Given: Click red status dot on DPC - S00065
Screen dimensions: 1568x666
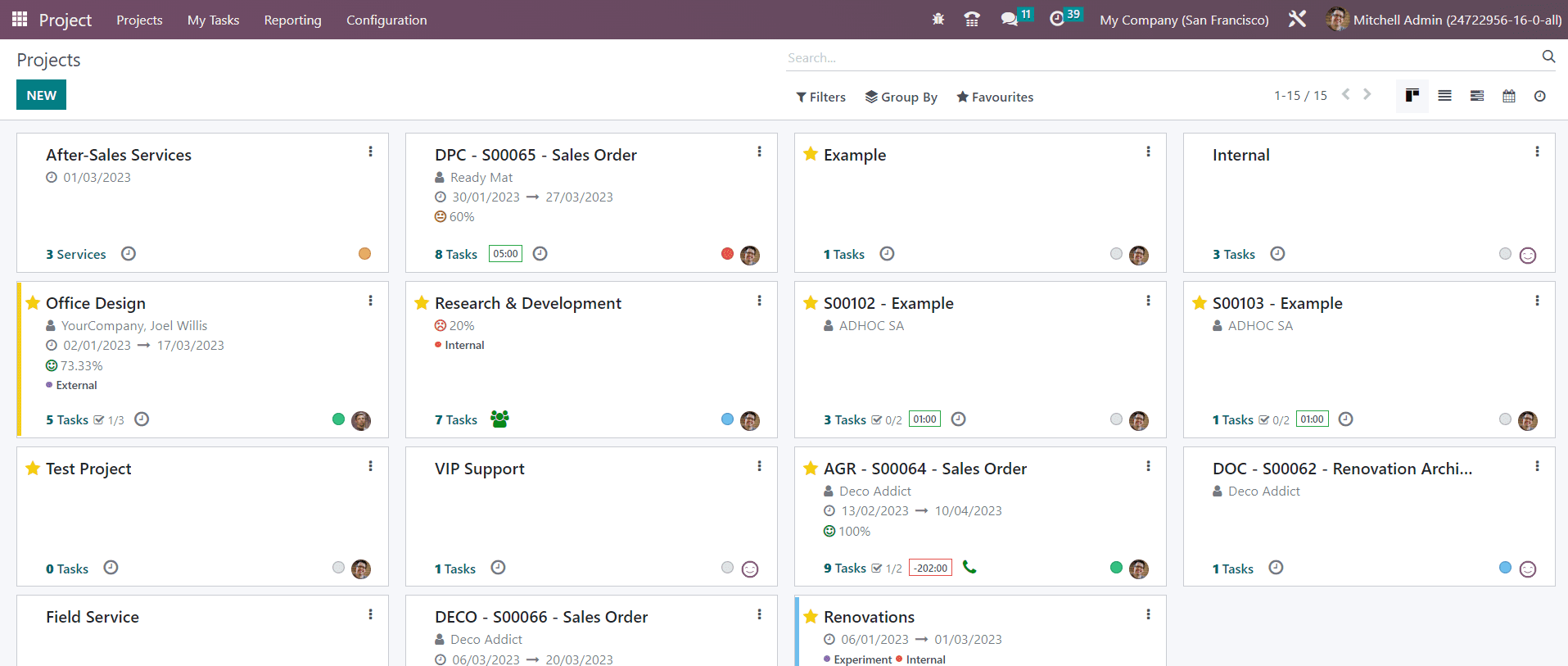Looking at the screenshot, I should click(x=727, y=254).
